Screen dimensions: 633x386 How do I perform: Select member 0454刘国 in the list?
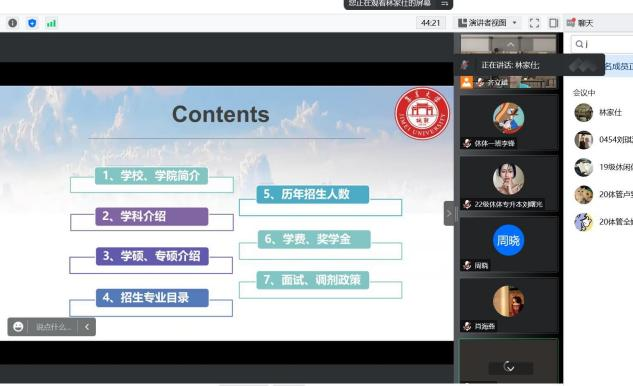pyautogui.click(x=603, y=140)
